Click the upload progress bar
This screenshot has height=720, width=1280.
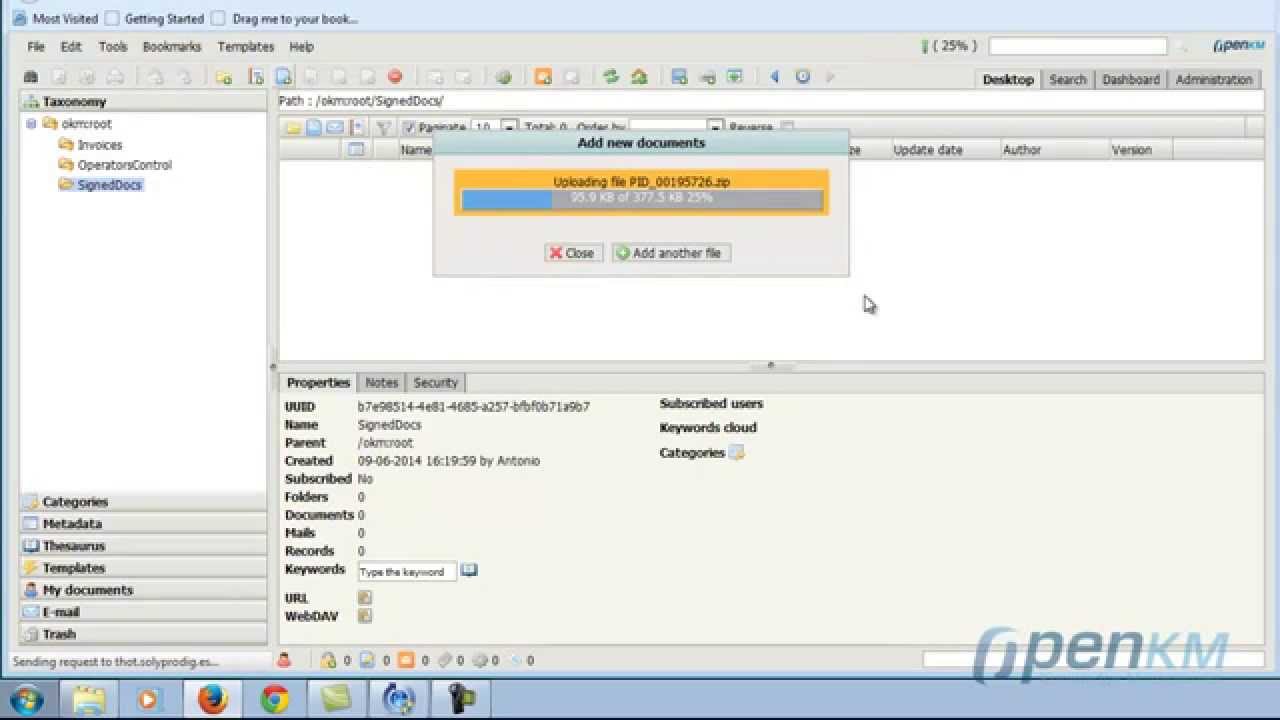click(x=641, y=199)
